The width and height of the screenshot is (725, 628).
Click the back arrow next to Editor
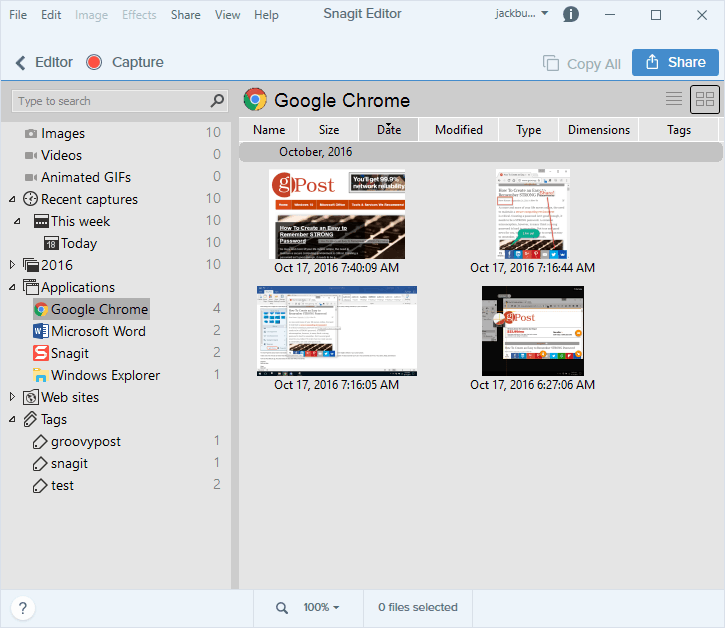20,62
